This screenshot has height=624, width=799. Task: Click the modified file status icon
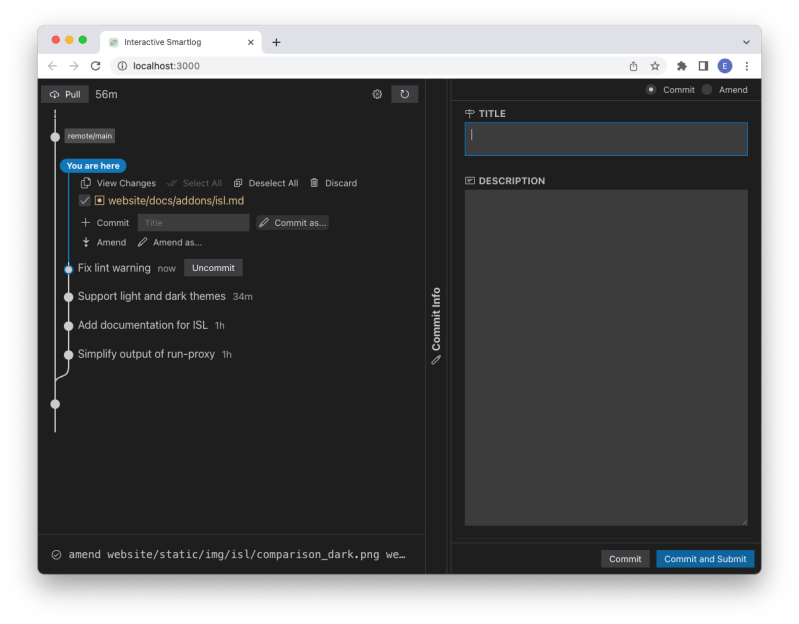[99, 201]
